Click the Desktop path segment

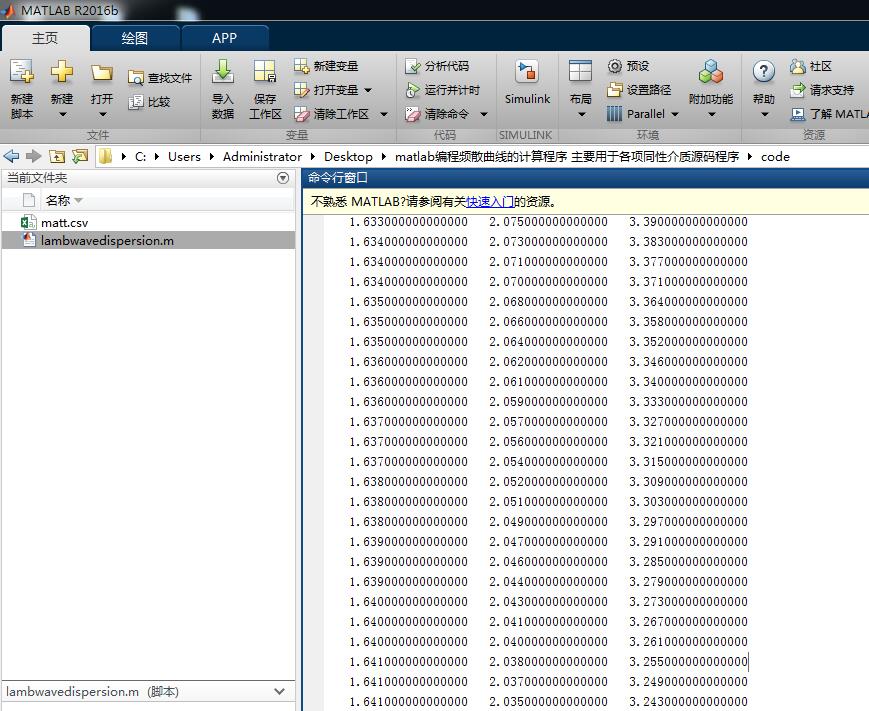[x=348, y=157]
